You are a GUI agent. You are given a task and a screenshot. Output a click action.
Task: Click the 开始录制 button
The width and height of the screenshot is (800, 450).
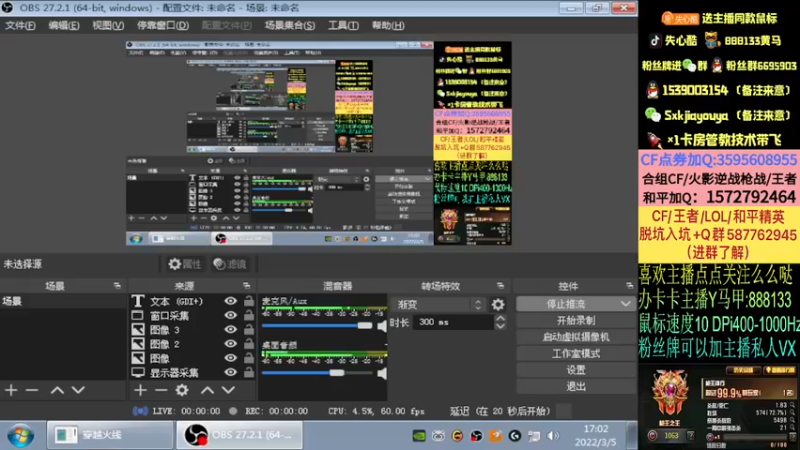point(576,320)
